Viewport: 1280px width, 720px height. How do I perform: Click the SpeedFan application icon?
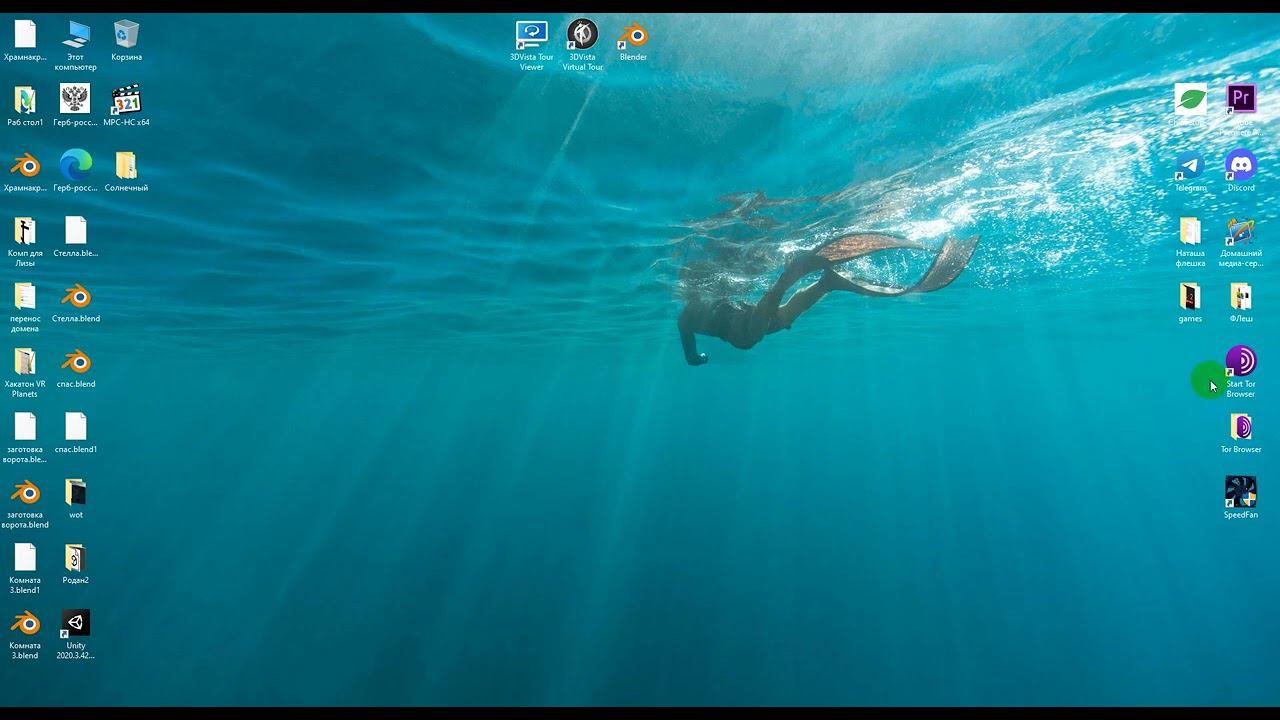tap(1241, 492)
